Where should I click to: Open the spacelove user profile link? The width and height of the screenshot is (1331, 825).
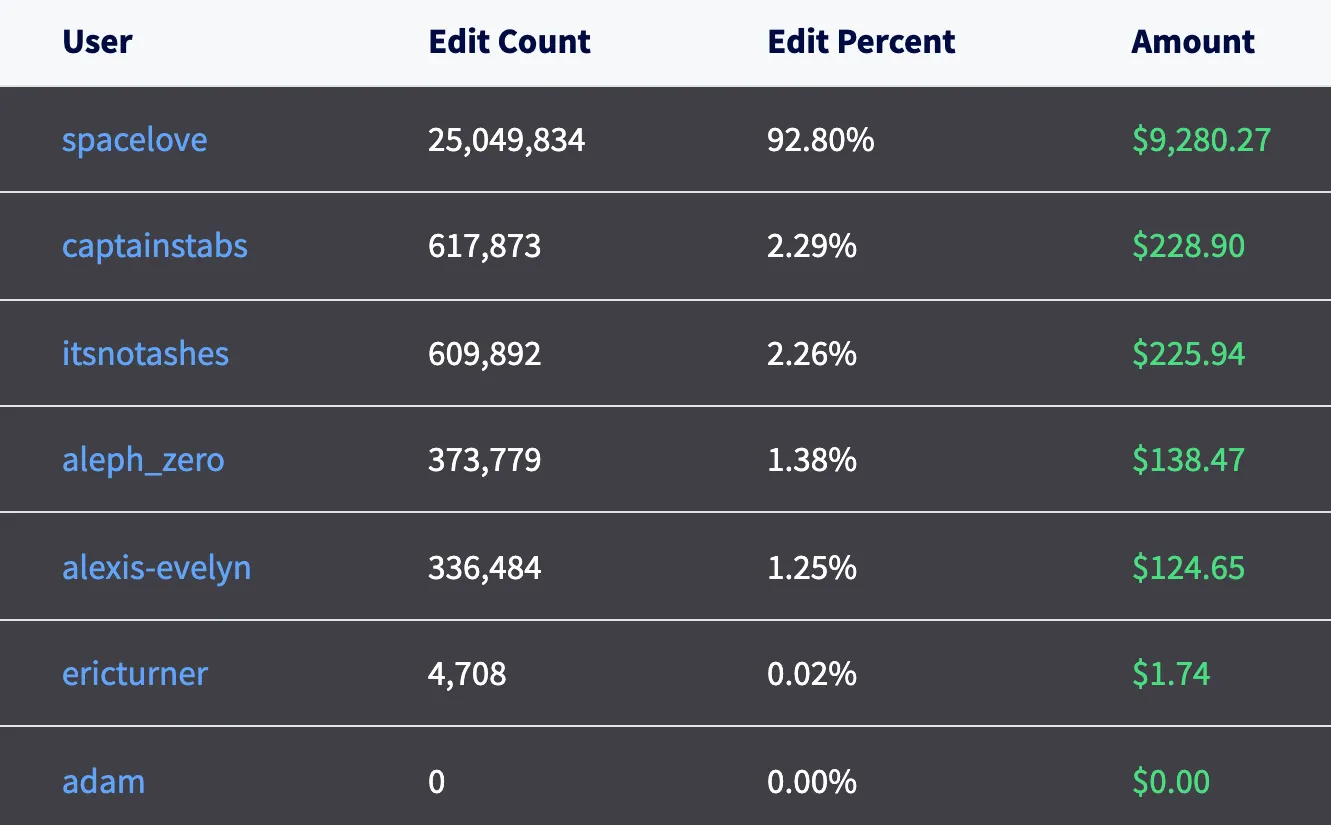click(134, 139)
